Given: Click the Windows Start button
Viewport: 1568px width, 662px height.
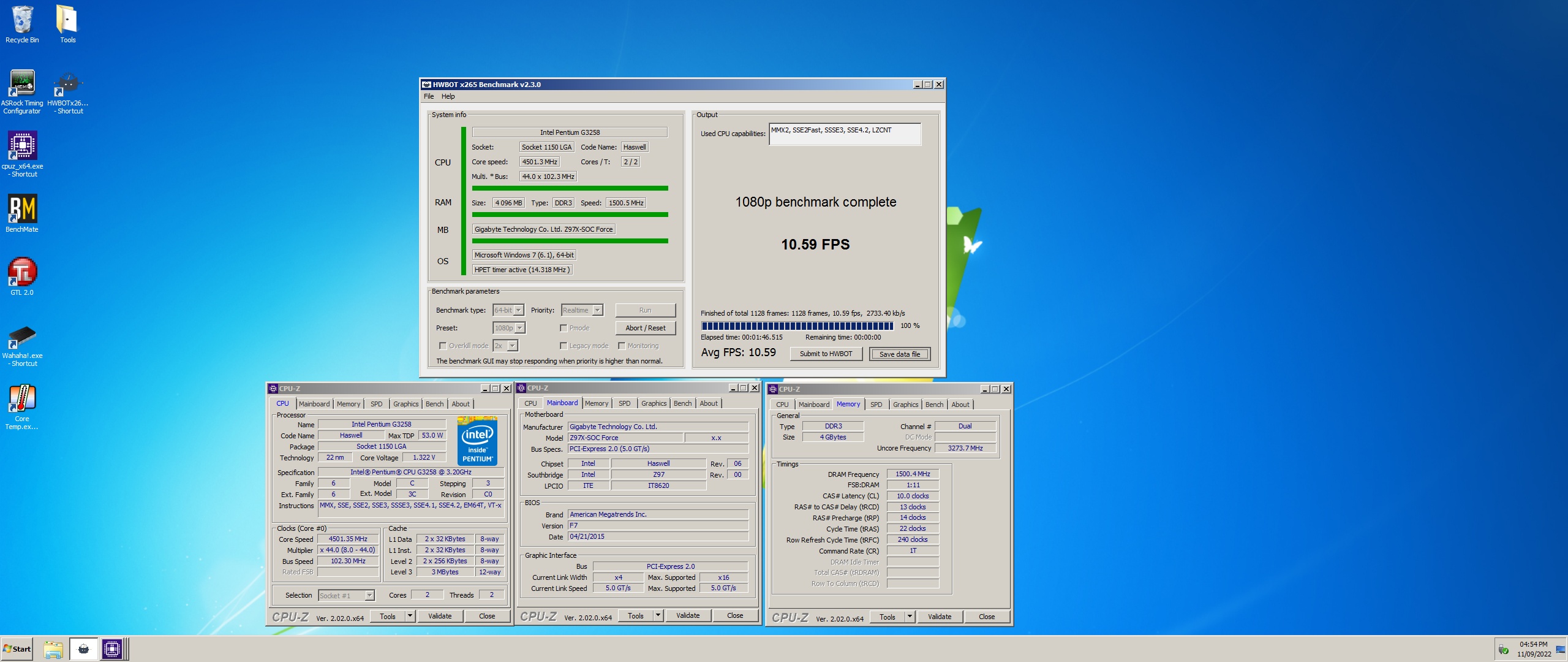Looking at the screenshot, I should tap(17, 649).
